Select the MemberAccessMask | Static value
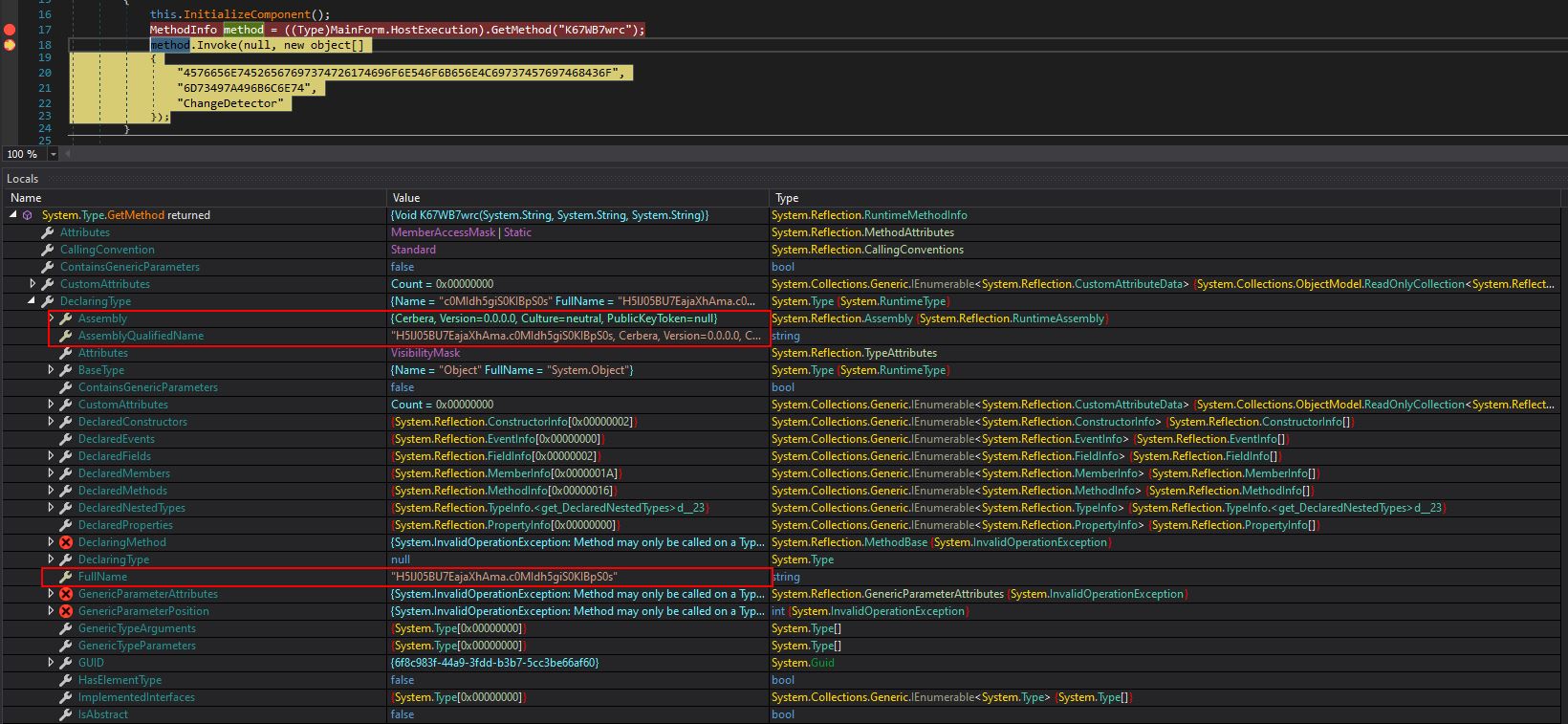 [461, 232]
